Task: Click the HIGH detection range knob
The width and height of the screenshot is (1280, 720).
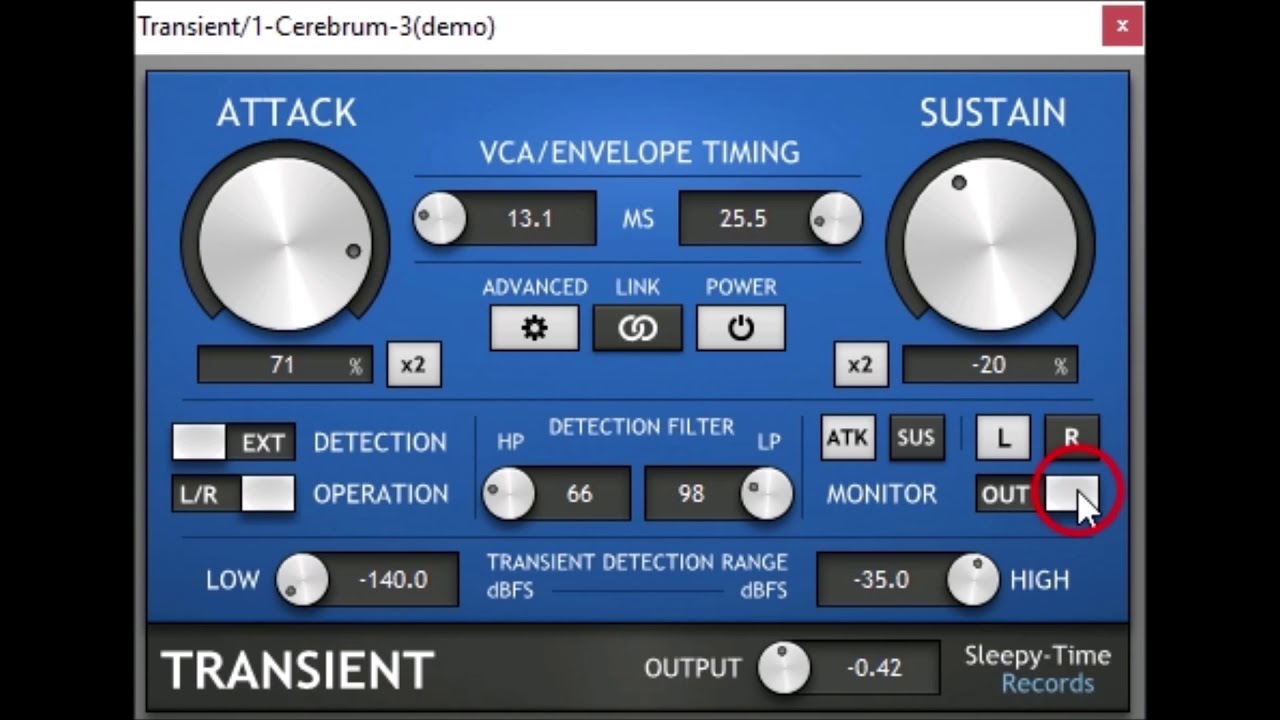Action: click(x=973, y=580)
